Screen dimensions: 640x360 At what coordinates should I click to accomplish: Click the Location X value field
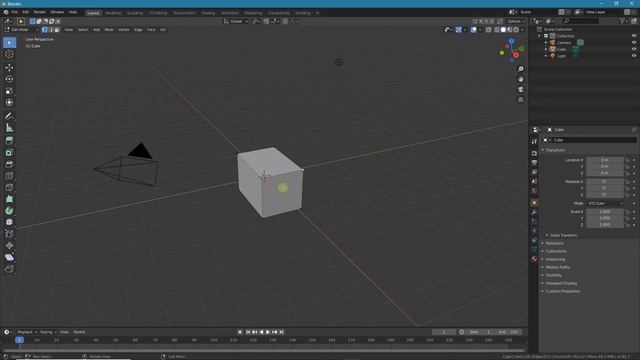click(x=605, y=160)
